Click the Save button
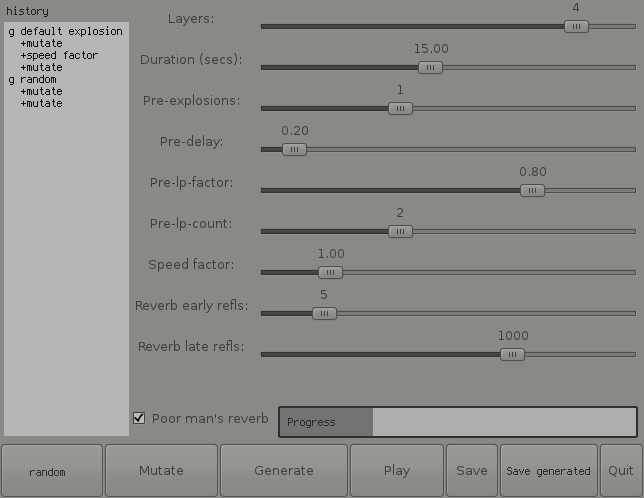The height and width of the screenshot is (498, 644). tap(472, 471)
